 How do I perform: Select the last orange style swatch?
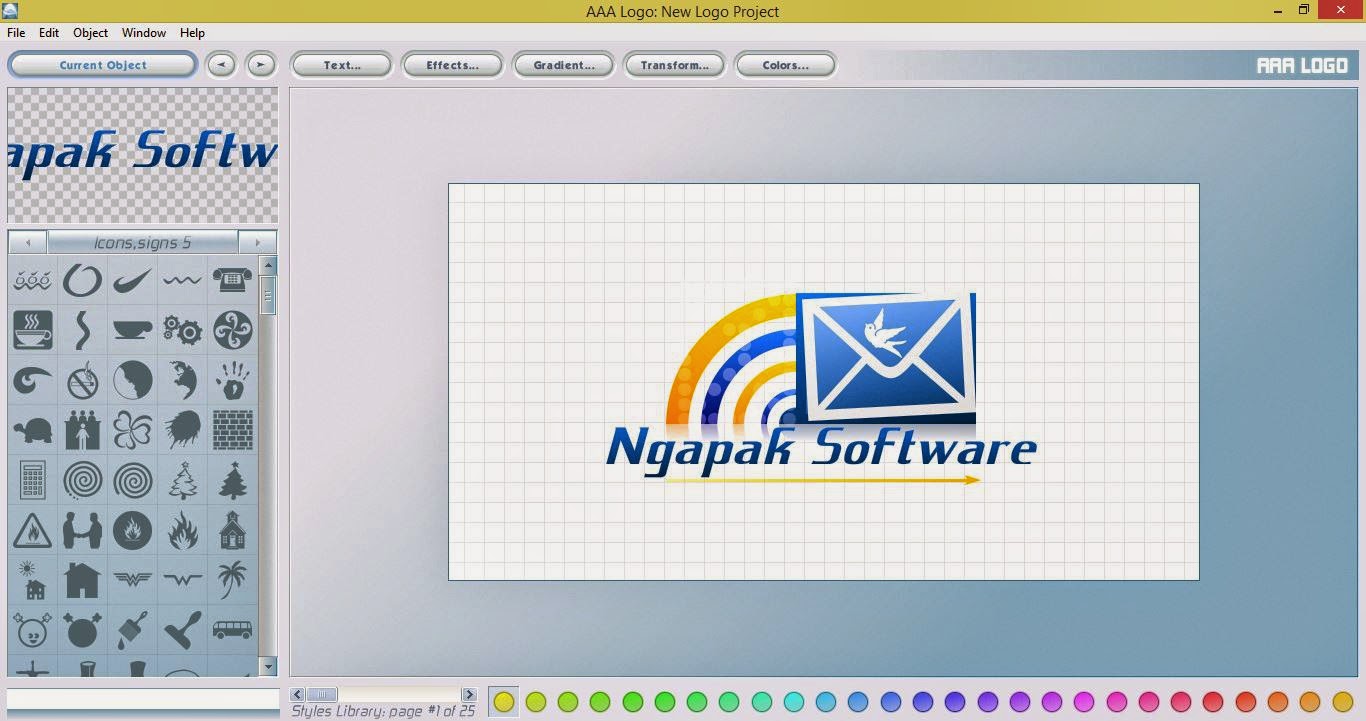pyautogui.click(x=1342, y=702)
